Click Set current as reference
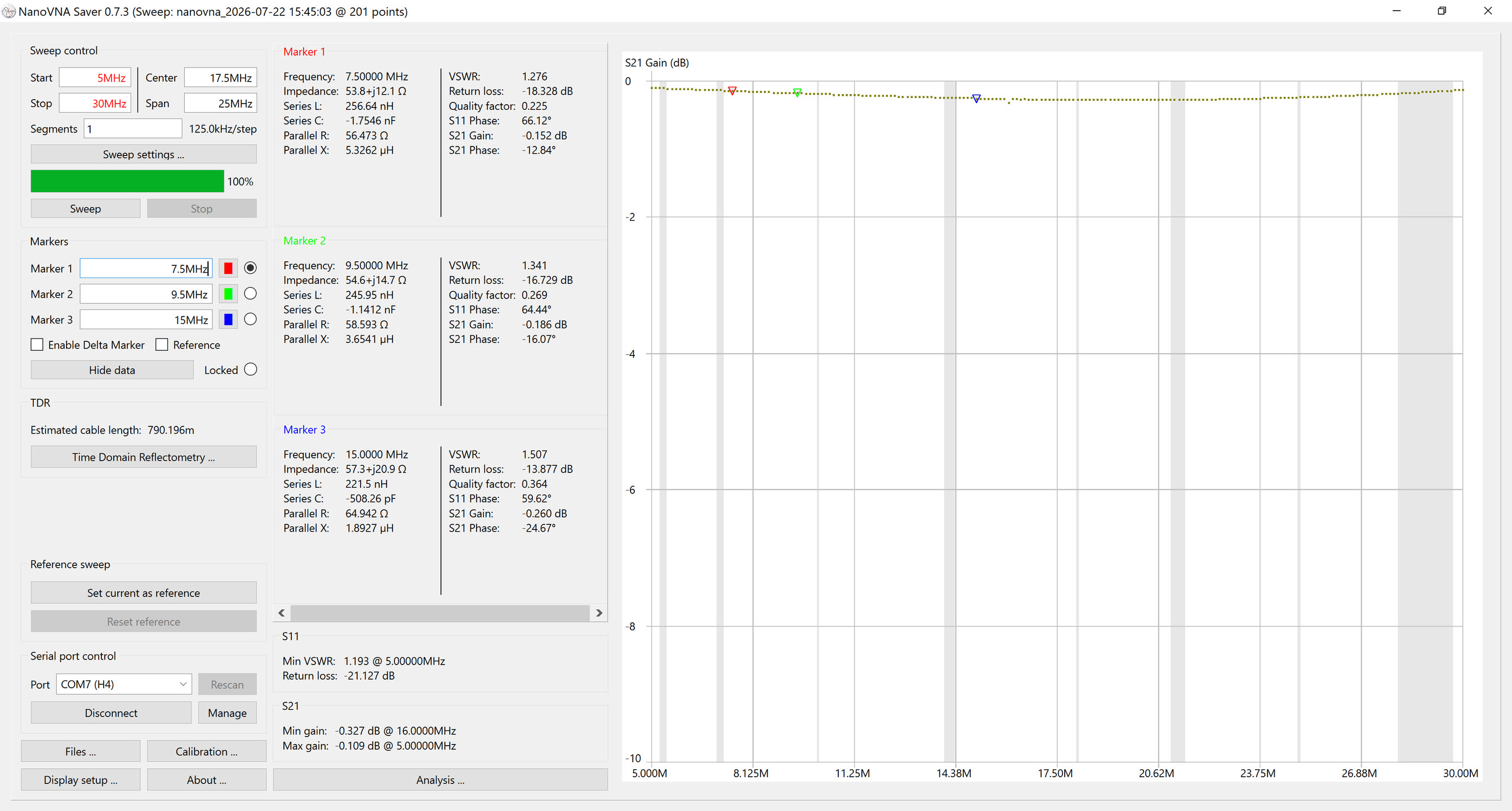Image resolution: width=1512 pixels, height=811 pixels. tap(144, 592)
